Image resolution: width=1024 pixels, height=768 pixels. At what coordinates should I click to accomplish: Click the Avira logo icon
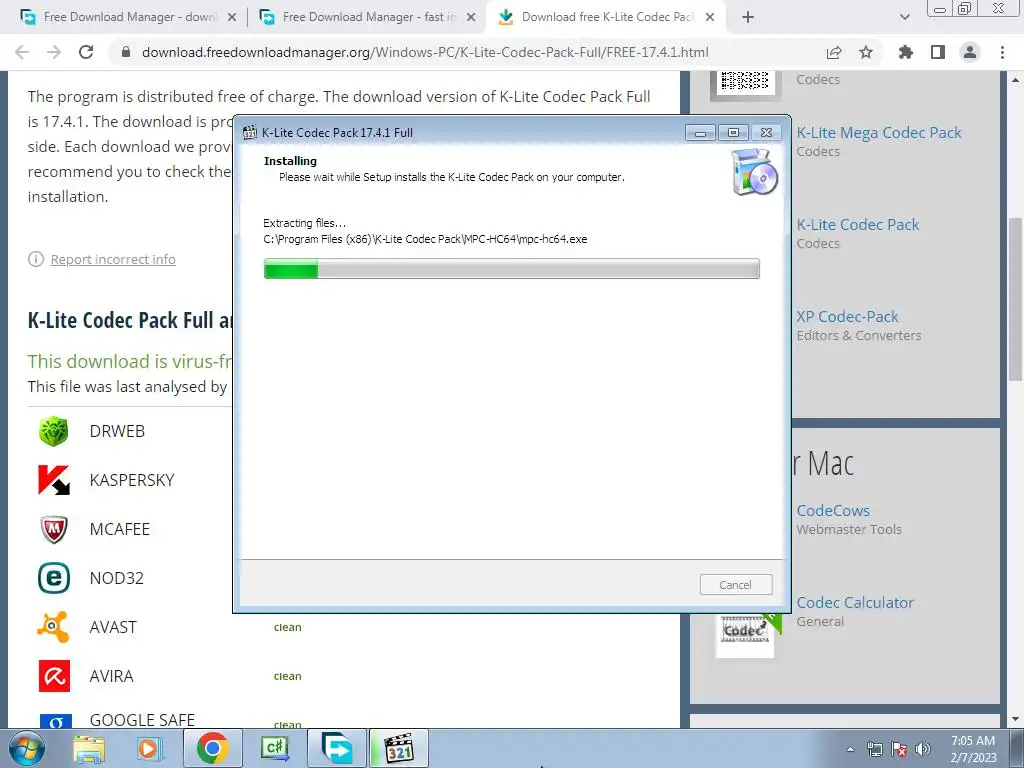click(x=54, y=676)
